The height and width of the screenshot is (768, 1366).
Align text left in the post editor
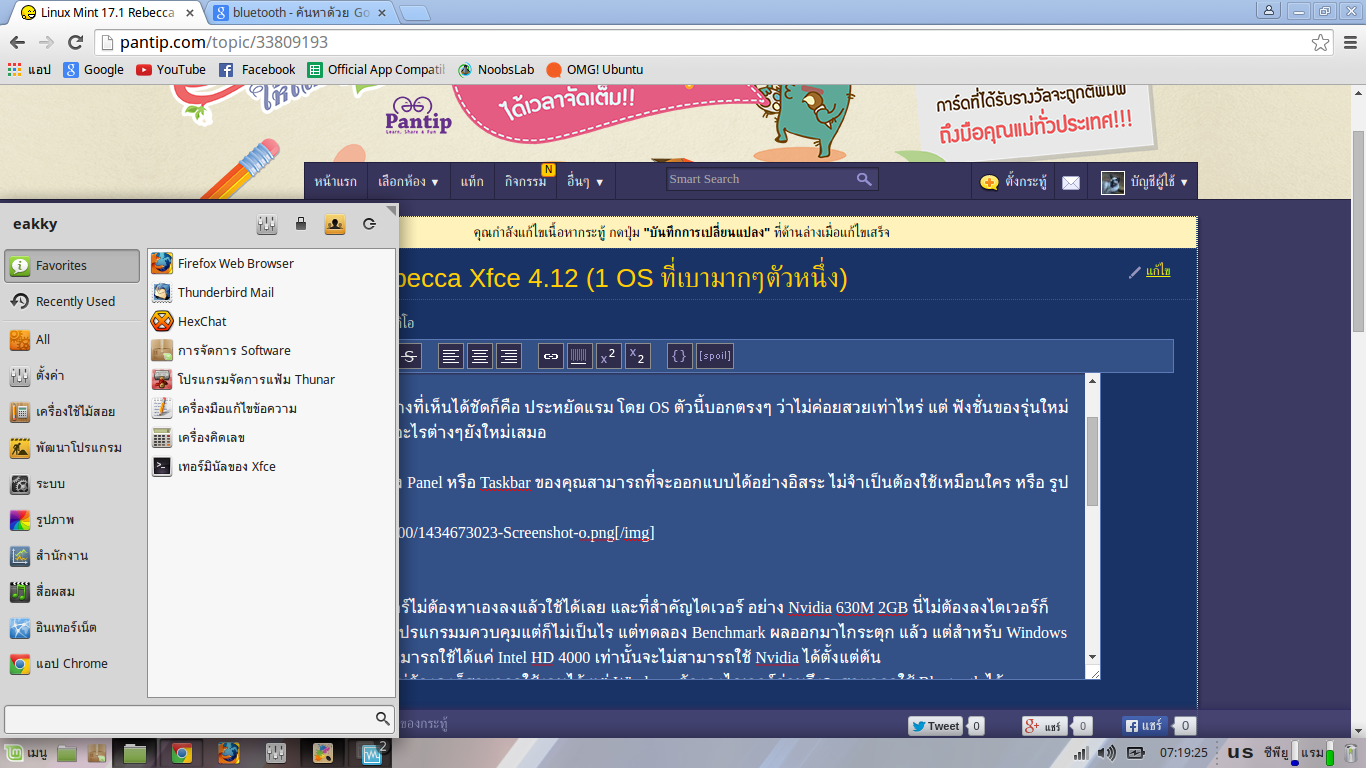[452, 356]
